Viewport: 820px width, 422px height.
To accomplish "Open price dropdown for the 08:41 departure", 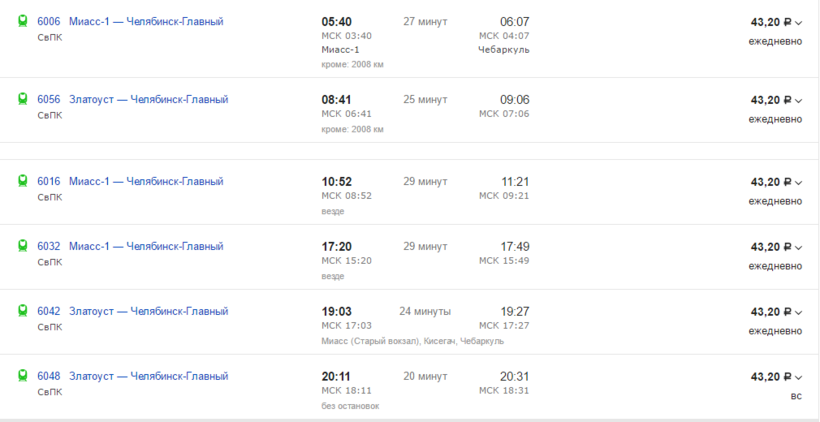I will (798, 100).
